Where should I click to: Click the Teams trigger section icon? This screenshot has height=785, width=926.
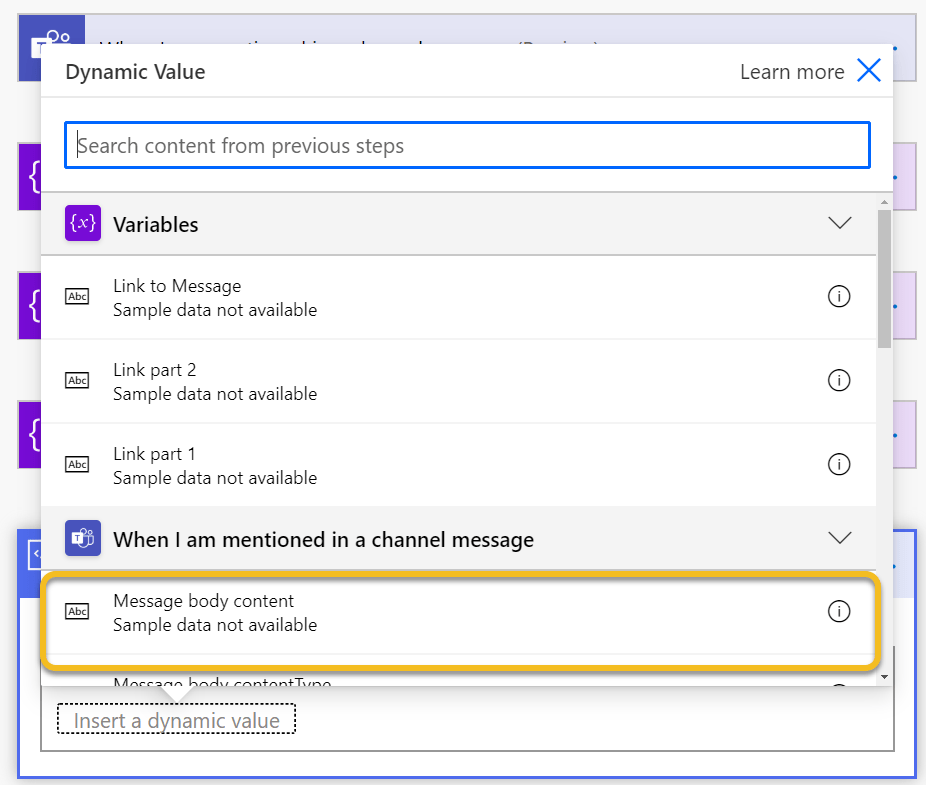[x=83, y=539]
